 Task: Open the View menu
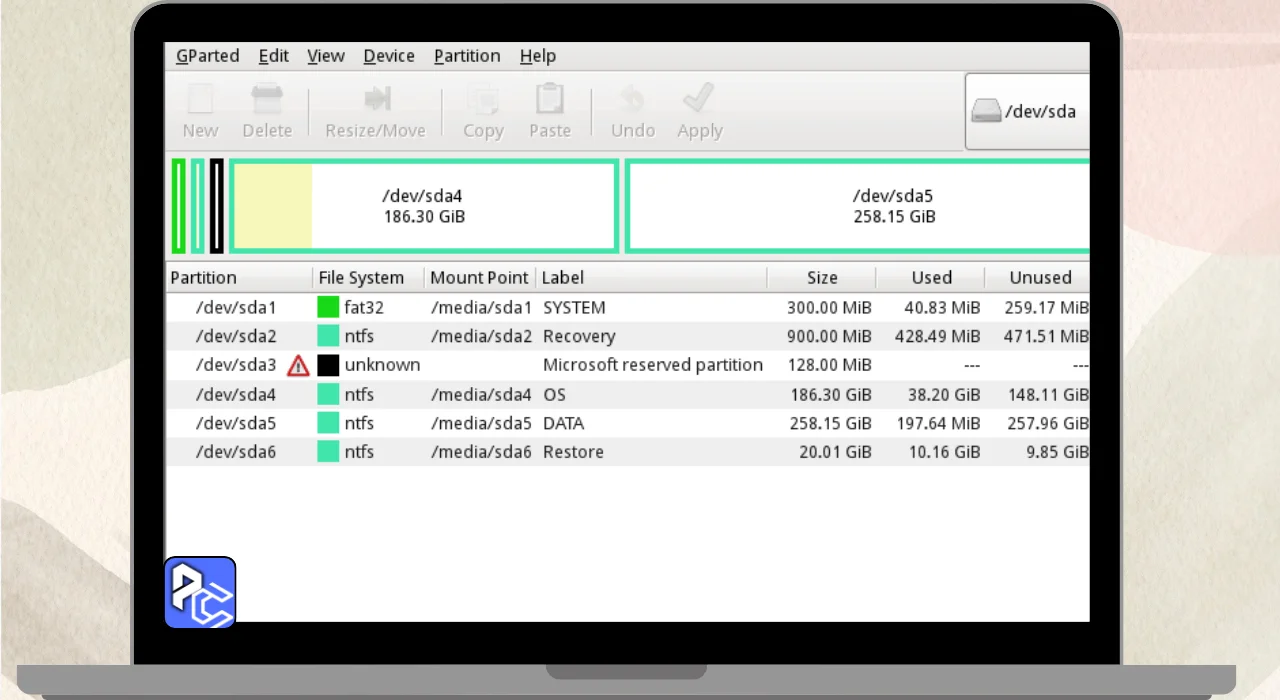[326, 56]
